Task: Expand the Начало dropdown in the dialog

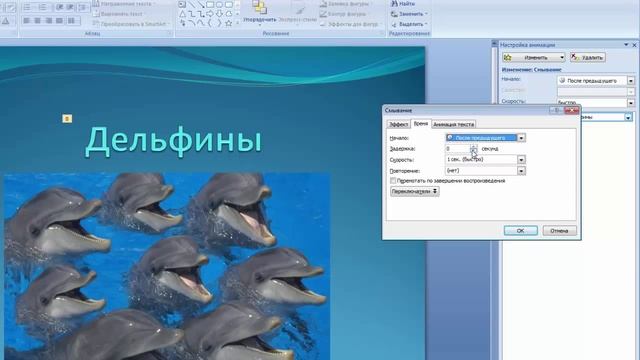Action: [521, 138]
